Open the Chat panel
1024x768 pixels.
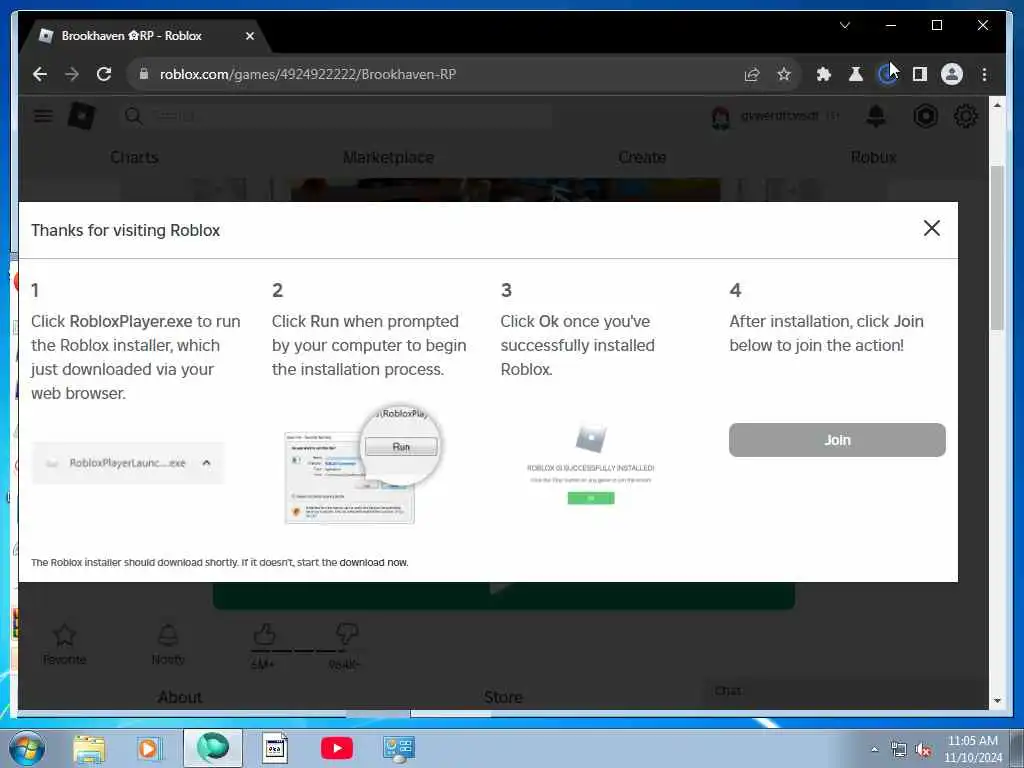click(x=846, y=692)
